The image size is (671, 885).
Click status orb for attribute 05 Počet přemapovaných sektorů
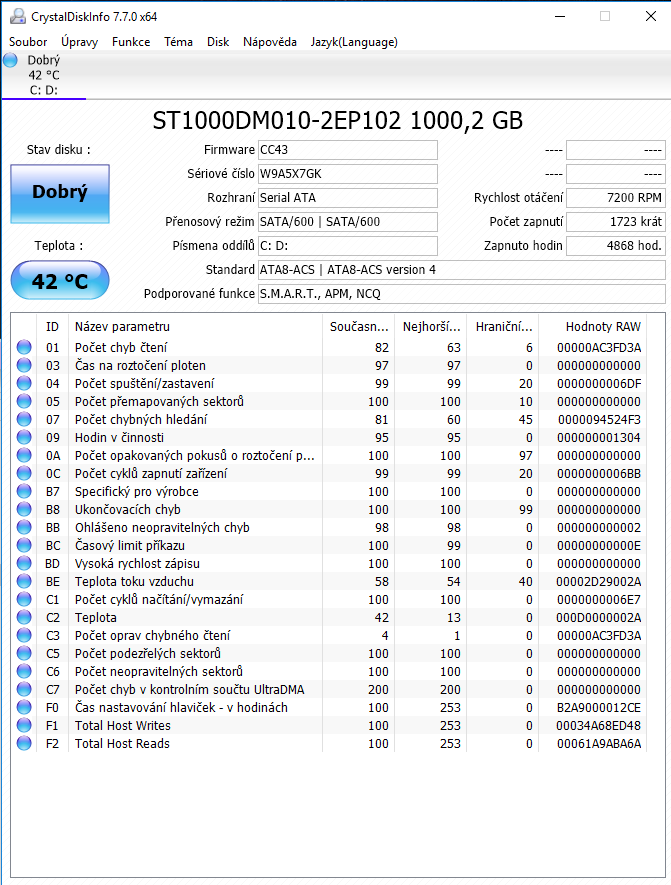coord(24,401)
